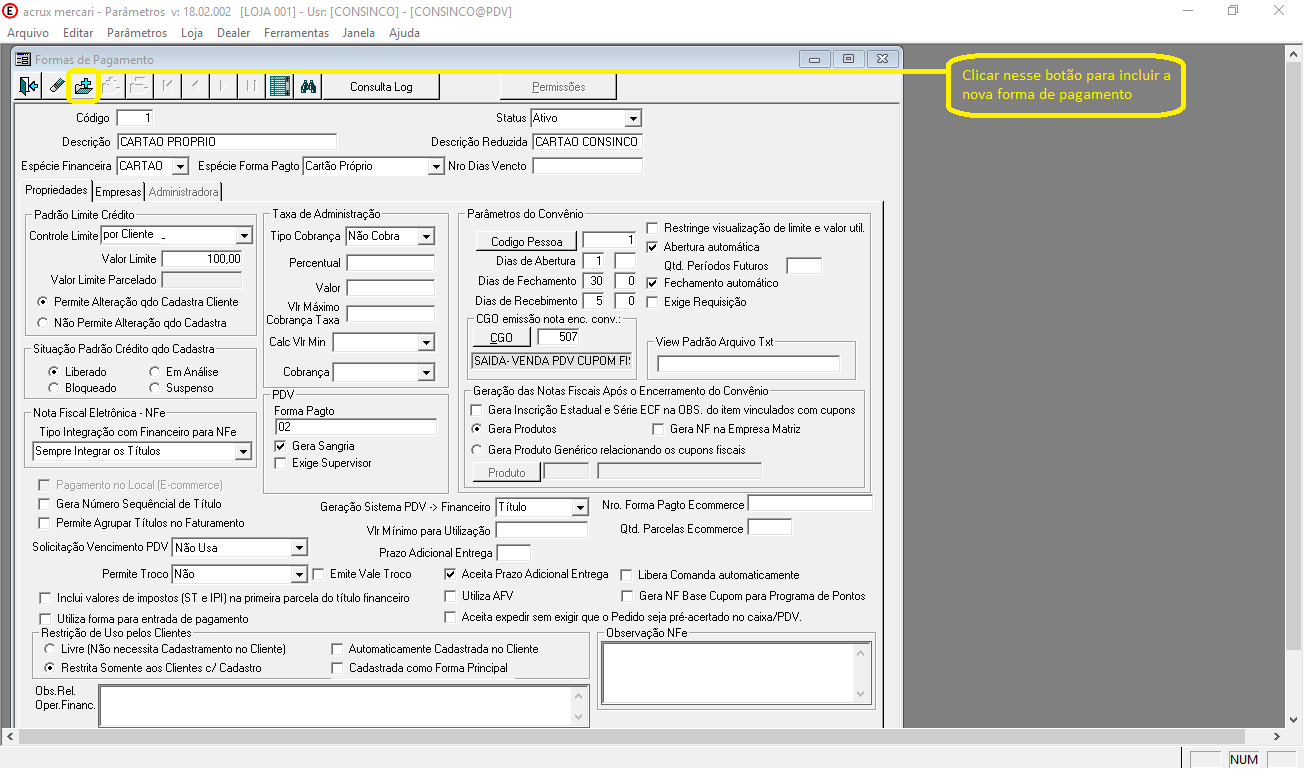
Task: Expand Solicitação Vencimento PDV dropdown
Action: click(298, 547)
